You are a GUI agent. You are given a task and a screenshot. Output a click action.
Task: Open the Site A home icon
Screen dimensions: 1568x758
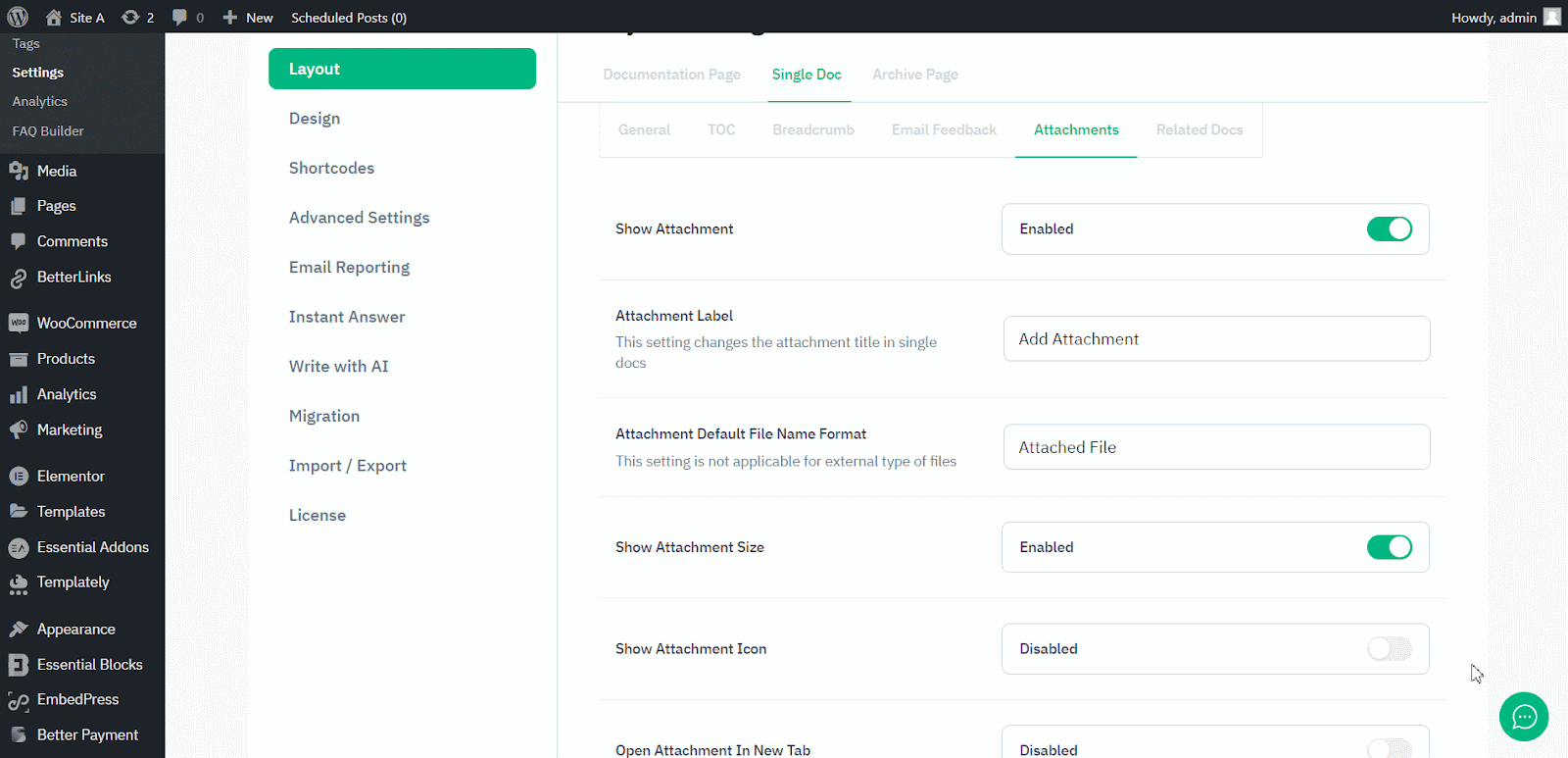[x=54, y=17]
